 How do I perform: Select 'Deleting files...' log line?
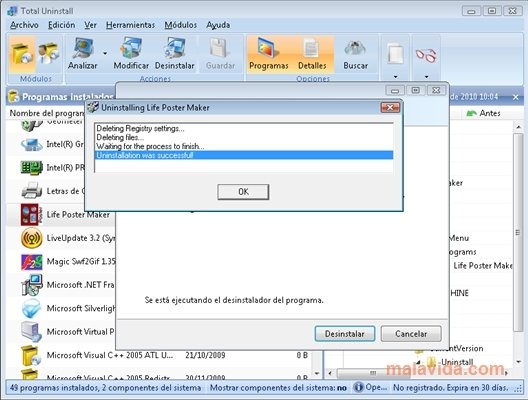120,137
